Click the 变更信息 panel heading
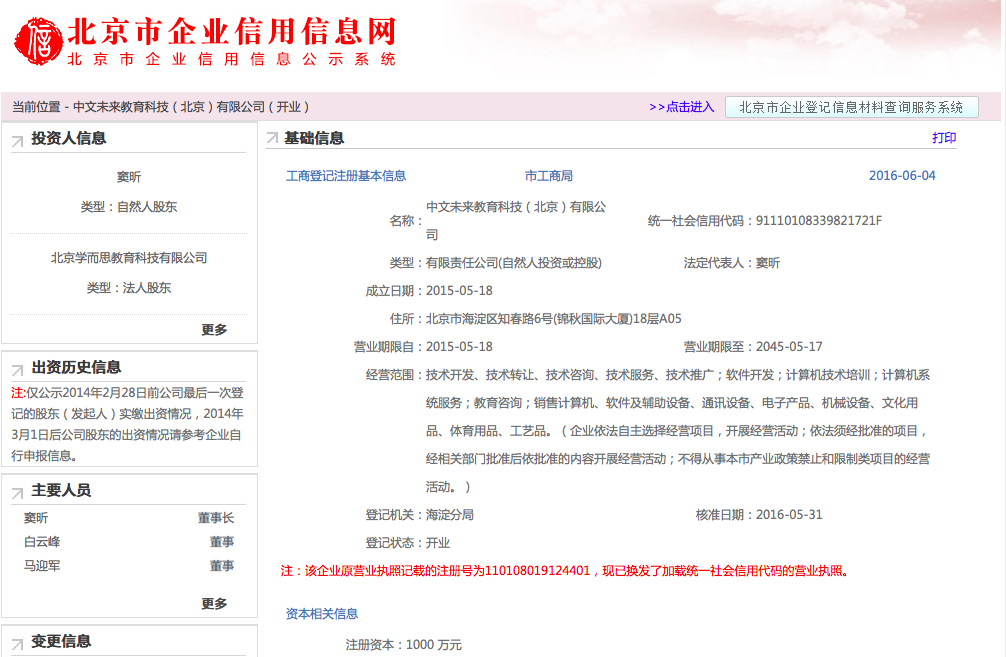 click(61, 642)
